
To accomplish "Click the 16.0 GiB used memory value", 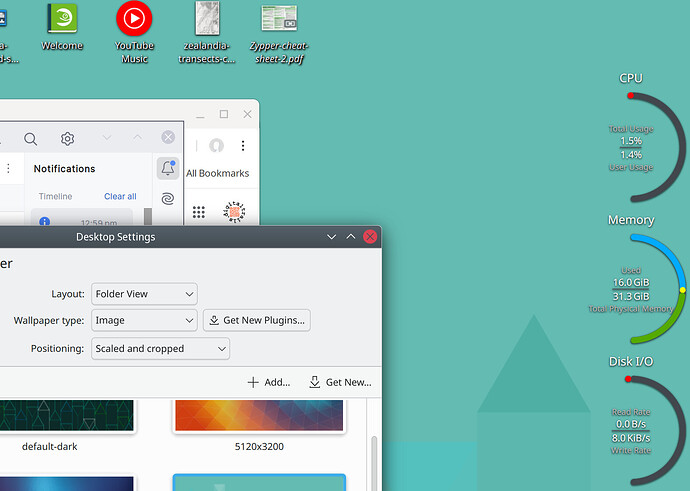I will pos(631,282).
